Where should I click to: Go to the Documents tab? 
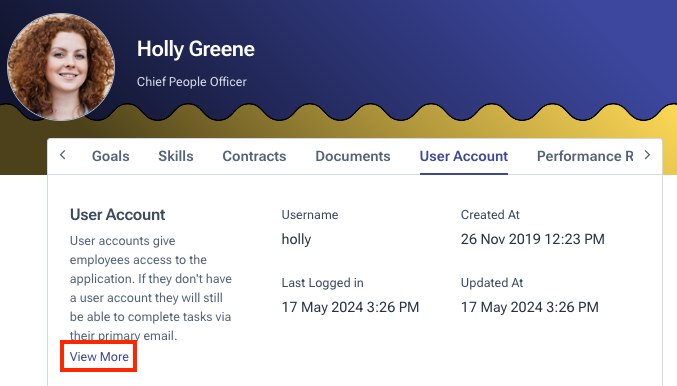353,156
